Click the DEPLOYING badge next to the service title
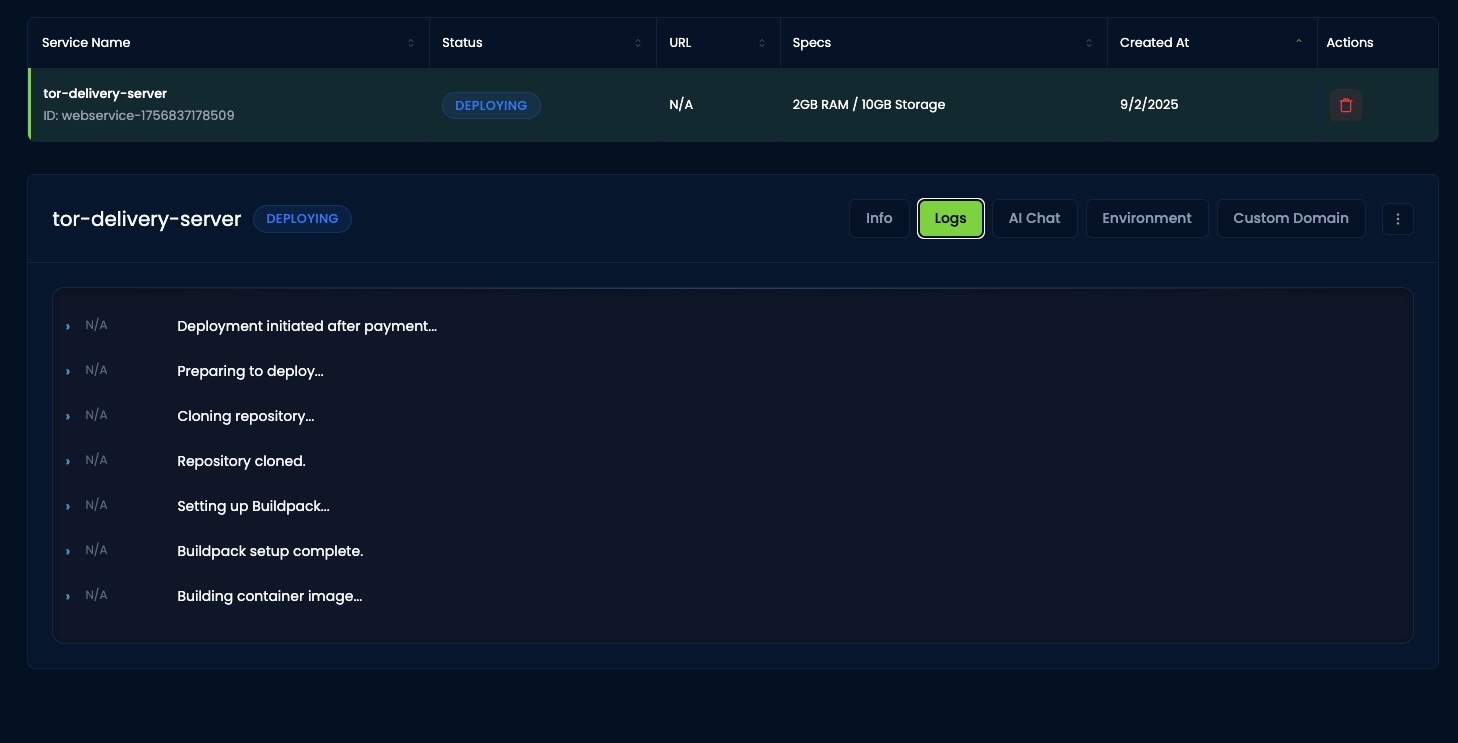Image resolution: width=1458 pixels, height=743 pixels. point(302,218)
